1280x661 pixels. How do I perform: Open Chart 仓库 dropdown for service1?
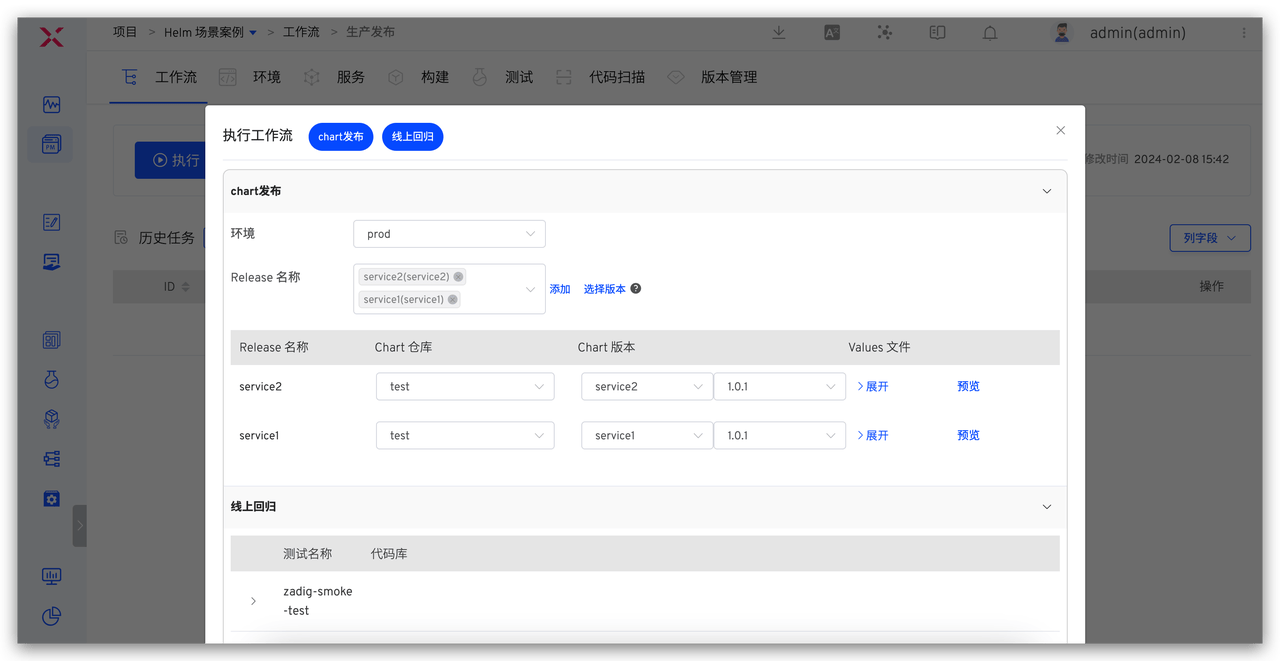click(465, 436)
